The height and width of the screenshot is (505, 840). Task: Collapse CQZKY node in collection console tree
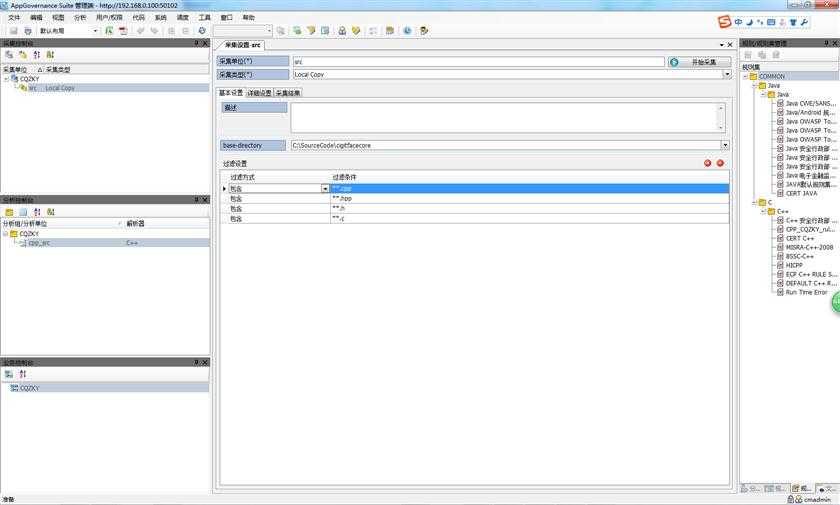tap(6, 79)
